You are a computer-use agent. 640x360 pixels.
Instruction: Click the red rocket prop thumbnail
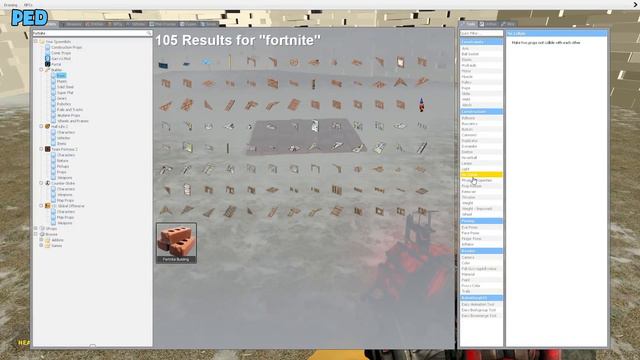(421, 104)
